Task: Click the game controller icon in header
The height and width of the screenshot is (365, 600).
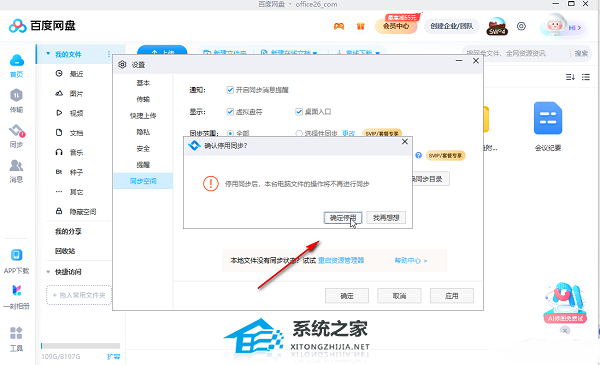Action: point(339,26)
